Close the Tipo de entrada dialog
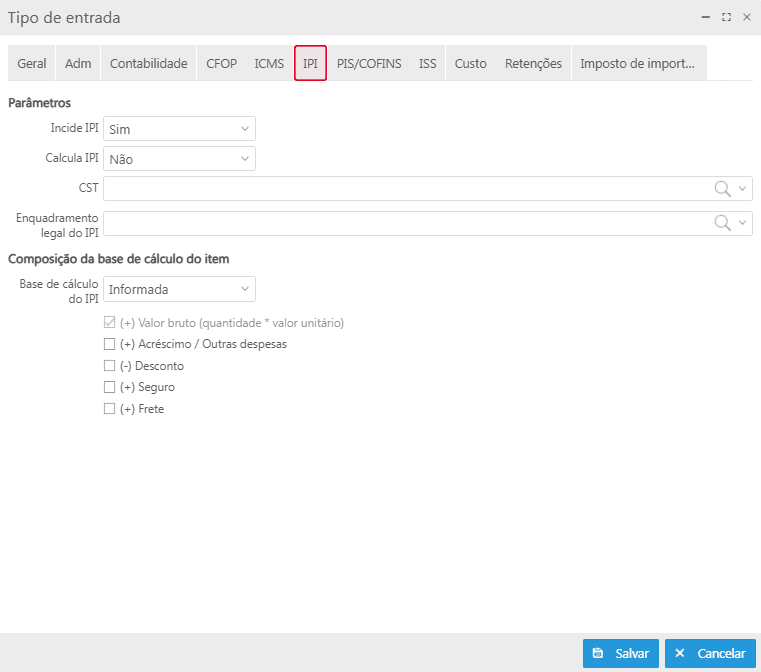The height and width of the screenshot is (672, 761). click(746, 17)
